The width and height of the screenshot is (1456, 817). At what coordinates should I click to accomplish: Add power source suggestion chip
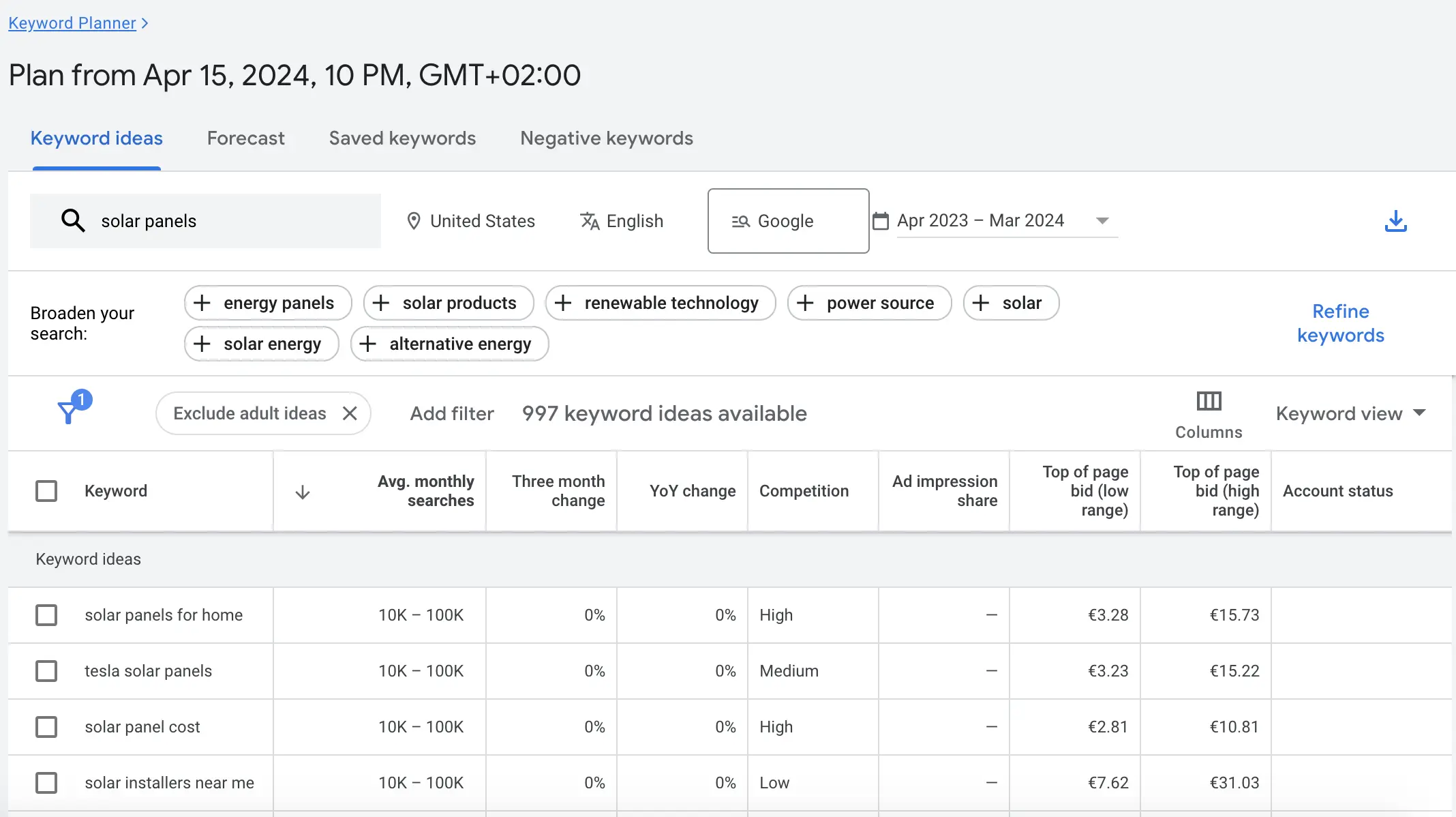869,303
